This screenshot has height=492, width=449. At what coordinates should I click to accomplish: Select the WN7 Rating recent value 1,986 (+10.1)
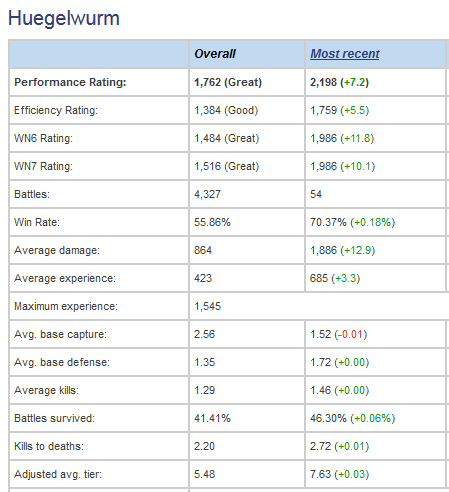point(342,166)
